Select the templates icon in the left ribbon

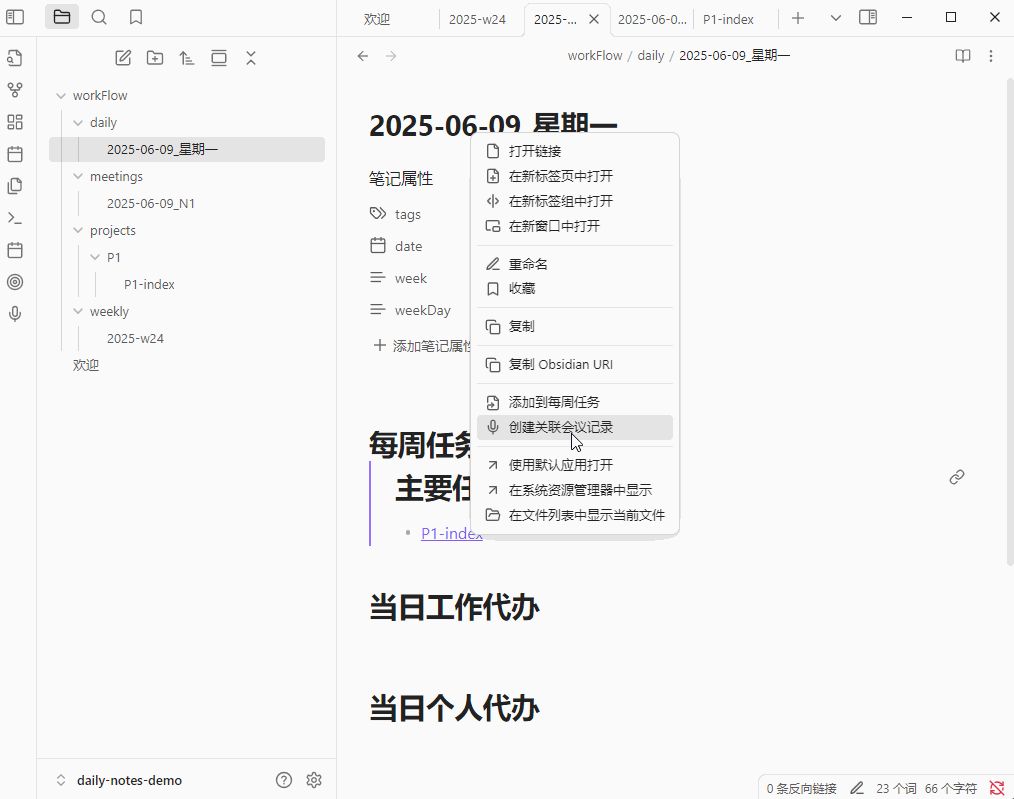(15, 186)
